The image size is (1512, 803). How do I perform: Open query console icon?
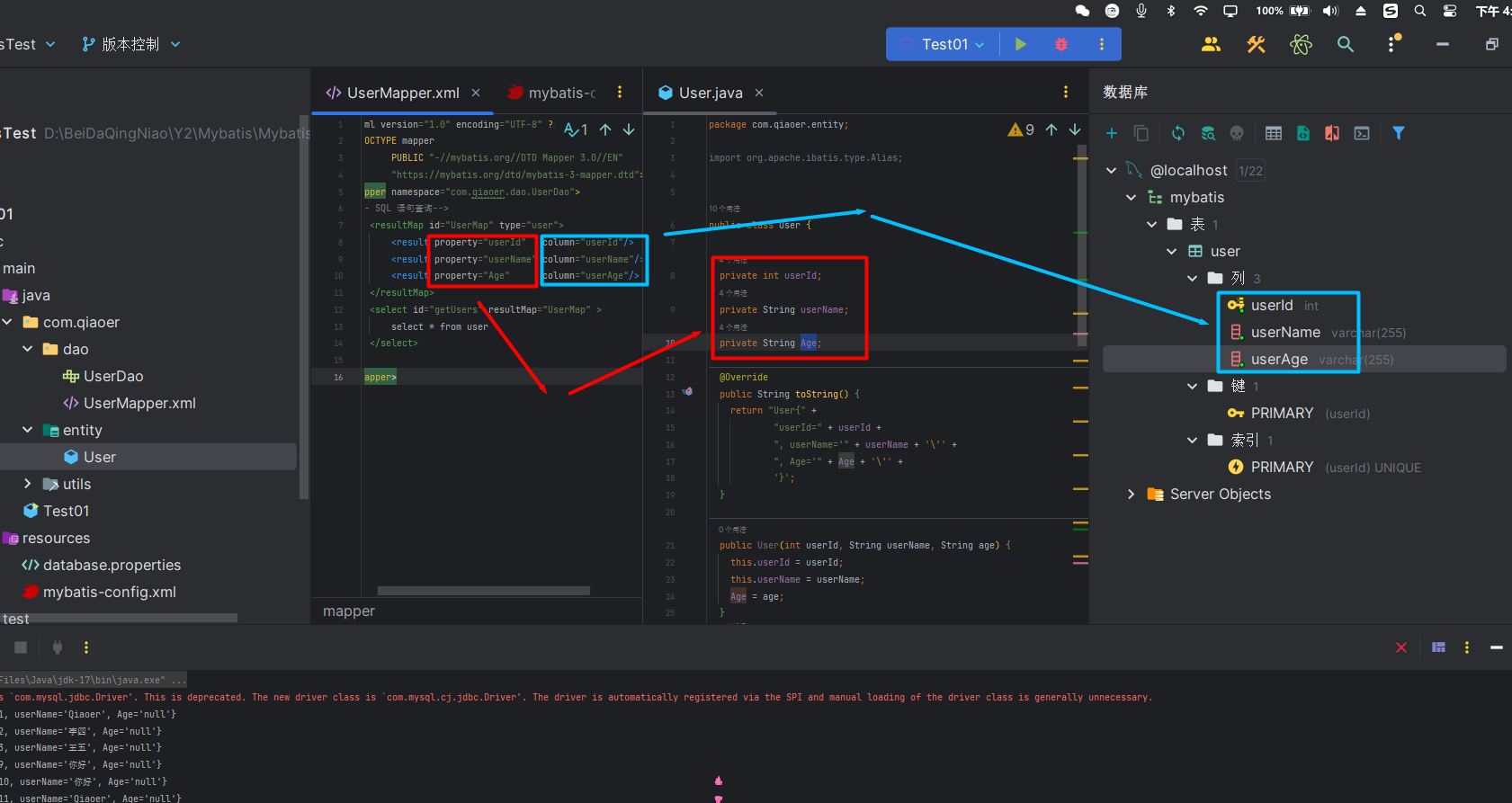point(1362,133)
